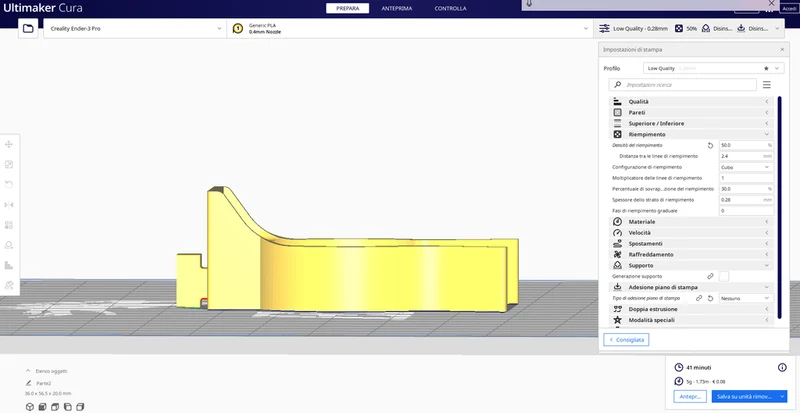
Task: Expand the Modalità speciali section
Action: tap(691, 320)
